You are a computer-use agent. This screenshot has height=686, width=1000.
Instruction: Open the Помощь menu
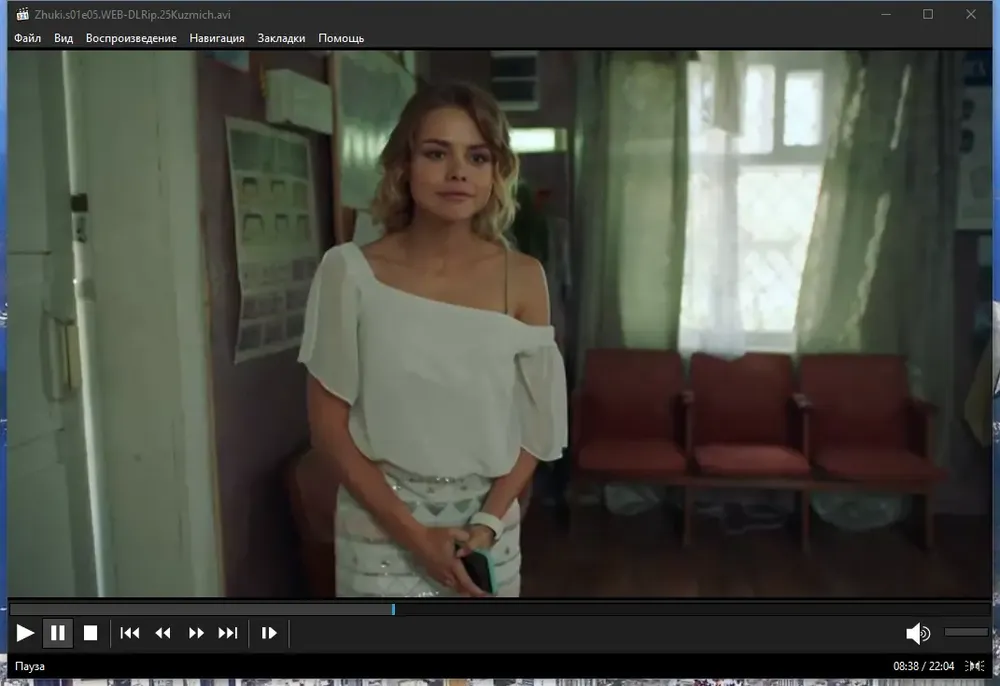tap(341, 38)
